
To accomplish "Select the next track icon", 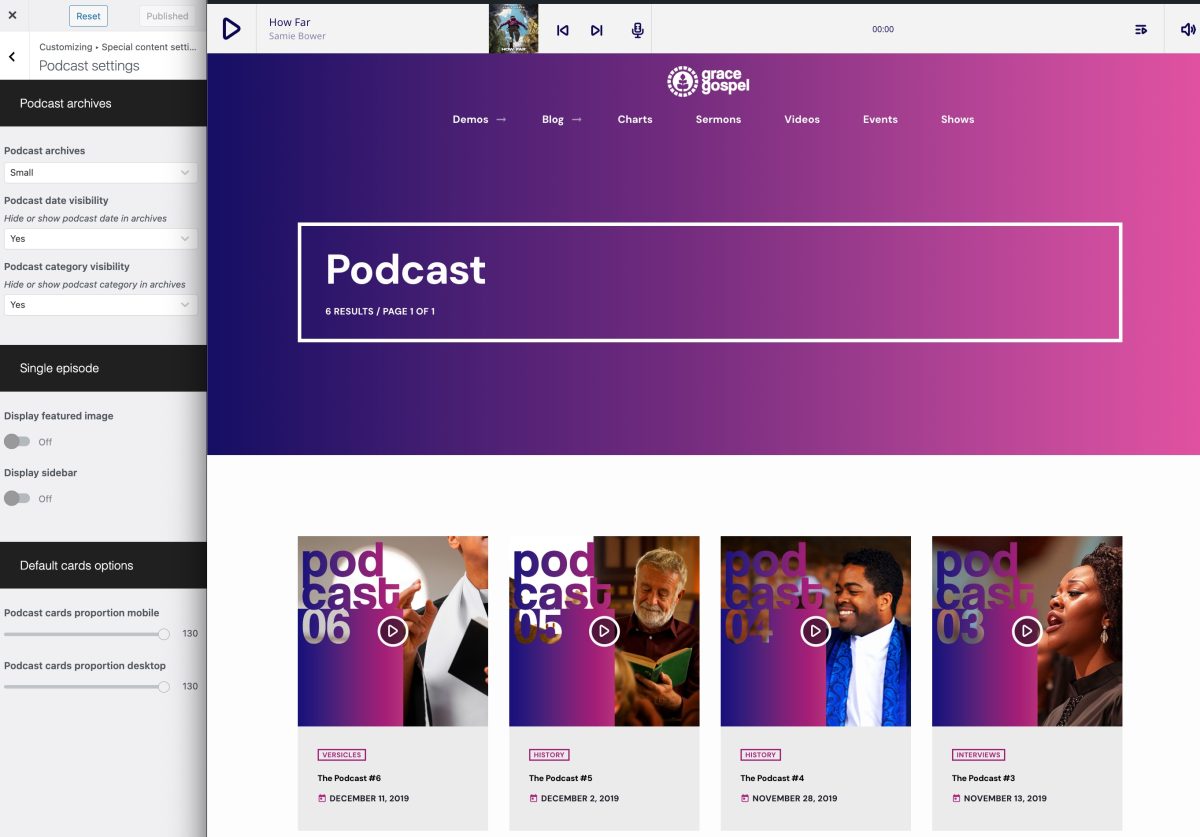I will tap(597, 30).
